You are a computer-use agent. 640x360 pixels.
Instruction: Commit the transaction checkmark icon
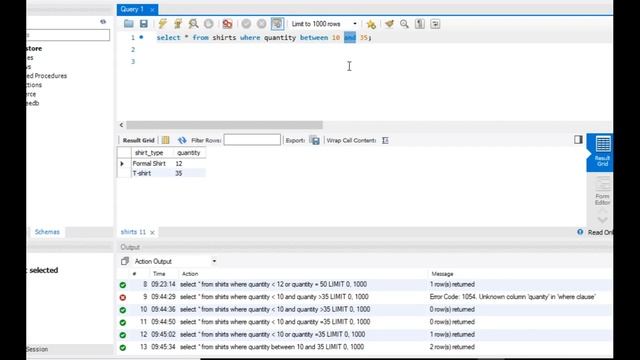click(x=246, y=24)
